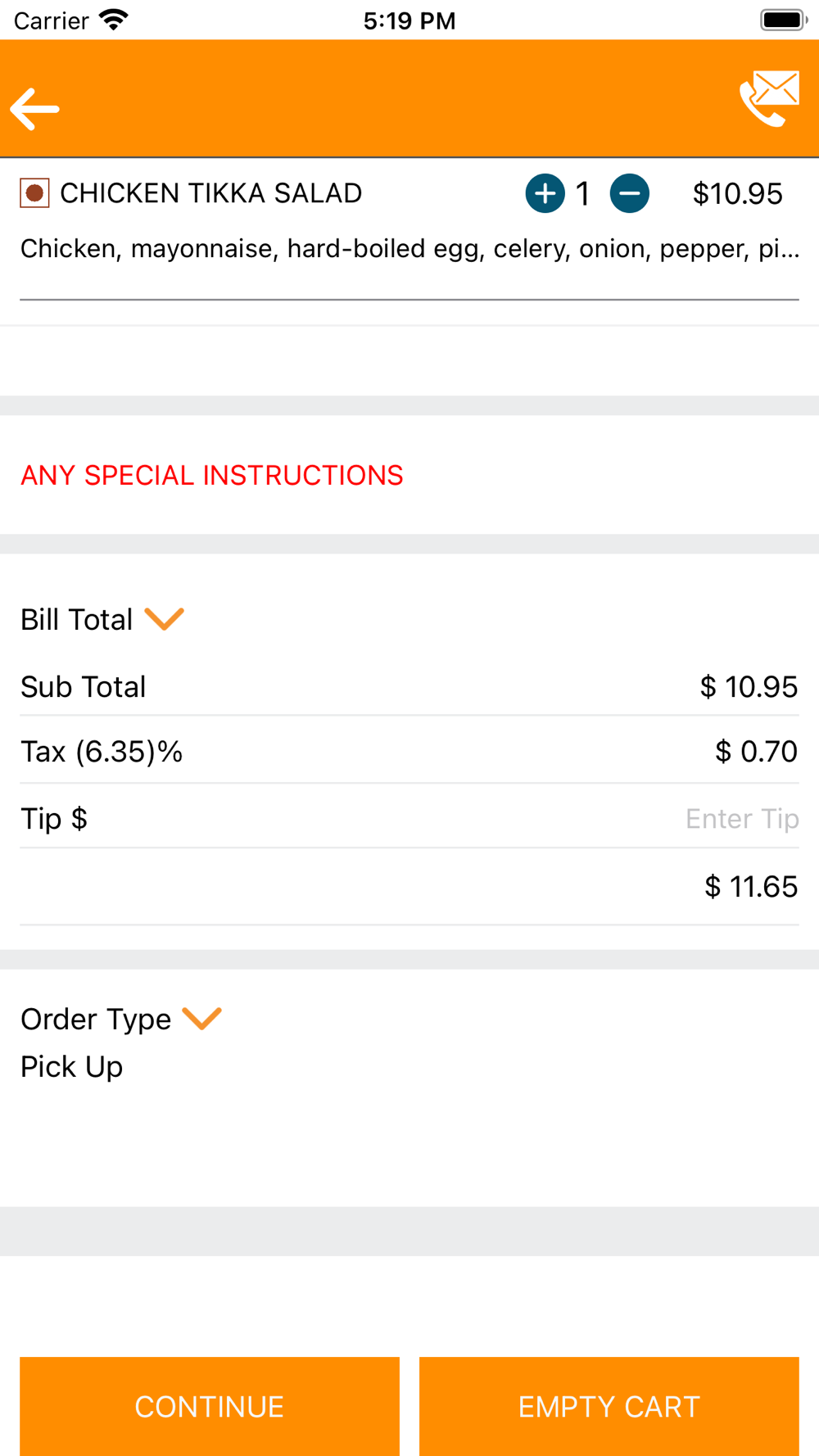Enter a tip in the Tip field
The height and width of the screenshot is (1456, 819).
click(740, 819)
